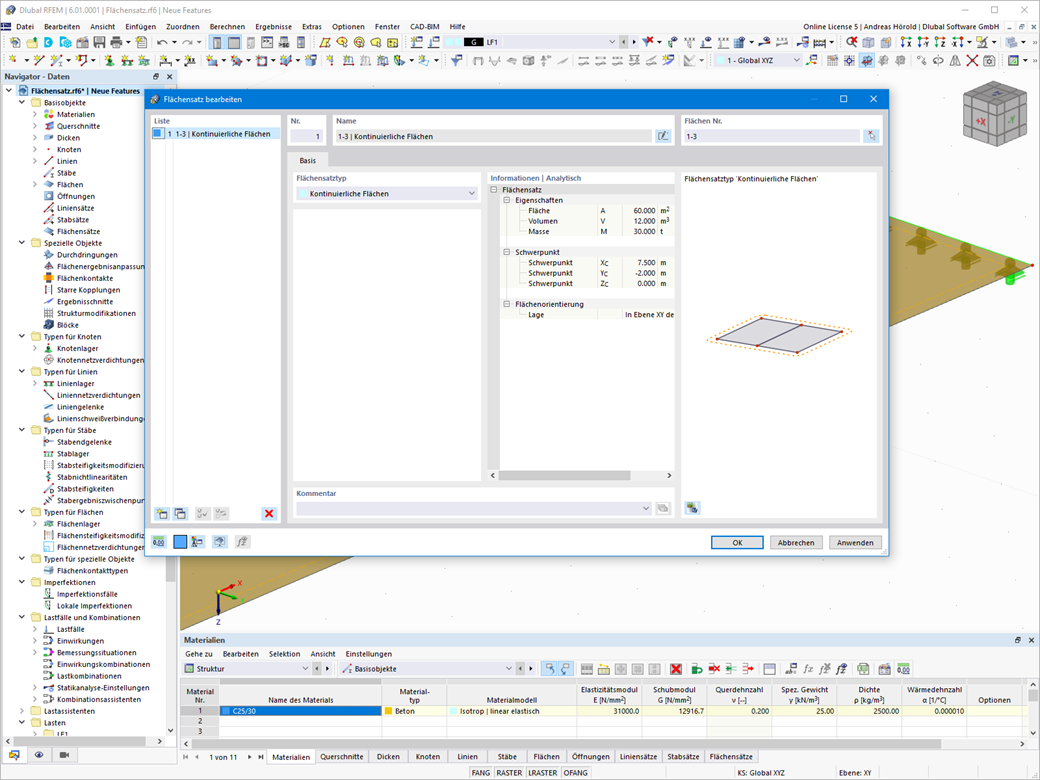The image size is (1040, 780).
Task: Collapse the Flächenorientierung info section
Action: [507, 304]
